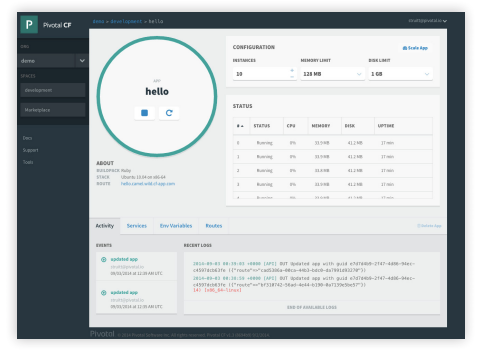The height and width of the screenshot is (361, 497).
Task: Open the Memory Limit 128 MB dropdown
Action: [332, 74]
